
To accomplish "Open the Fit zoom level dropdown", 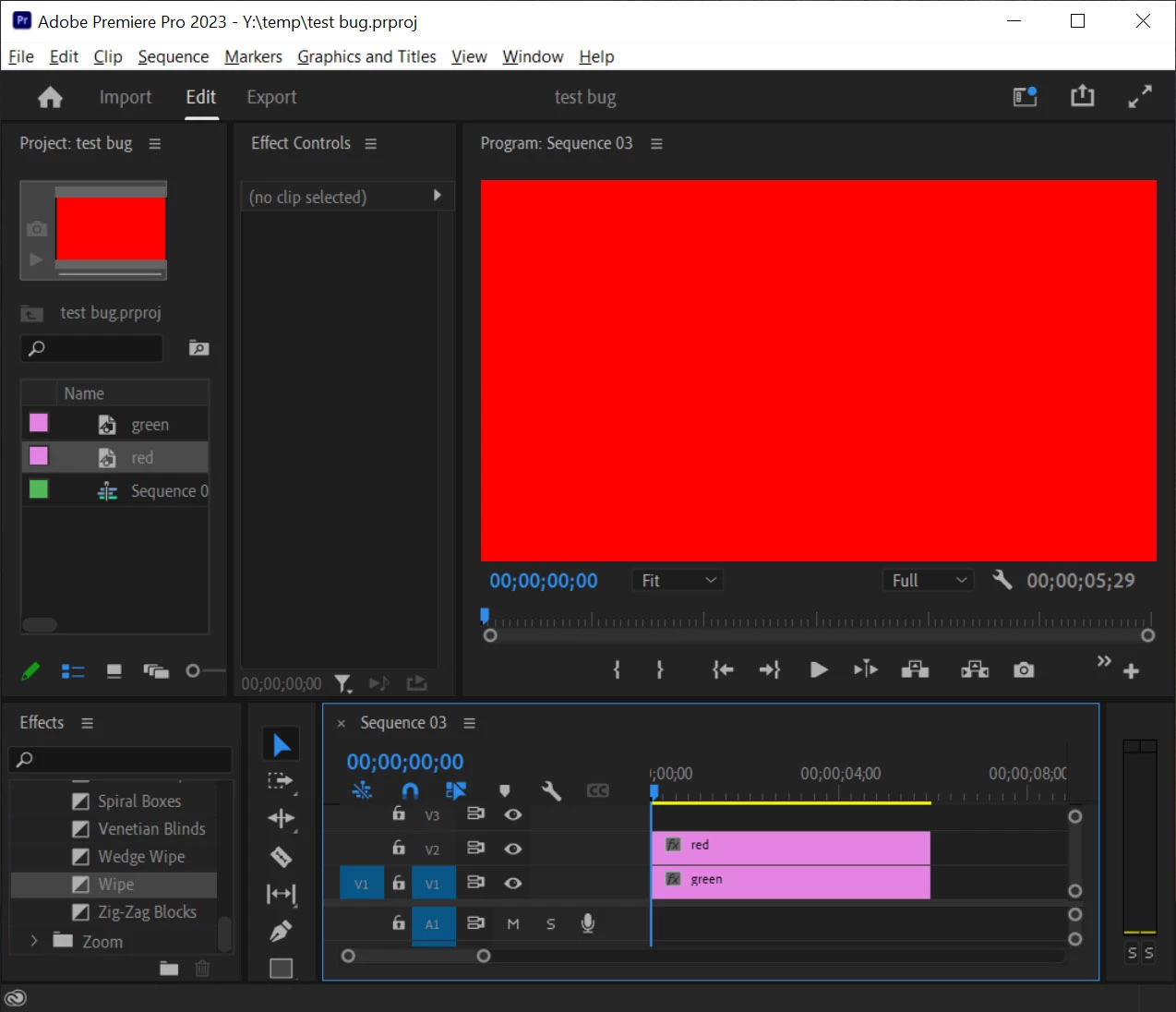I will (x=678, y=580).
